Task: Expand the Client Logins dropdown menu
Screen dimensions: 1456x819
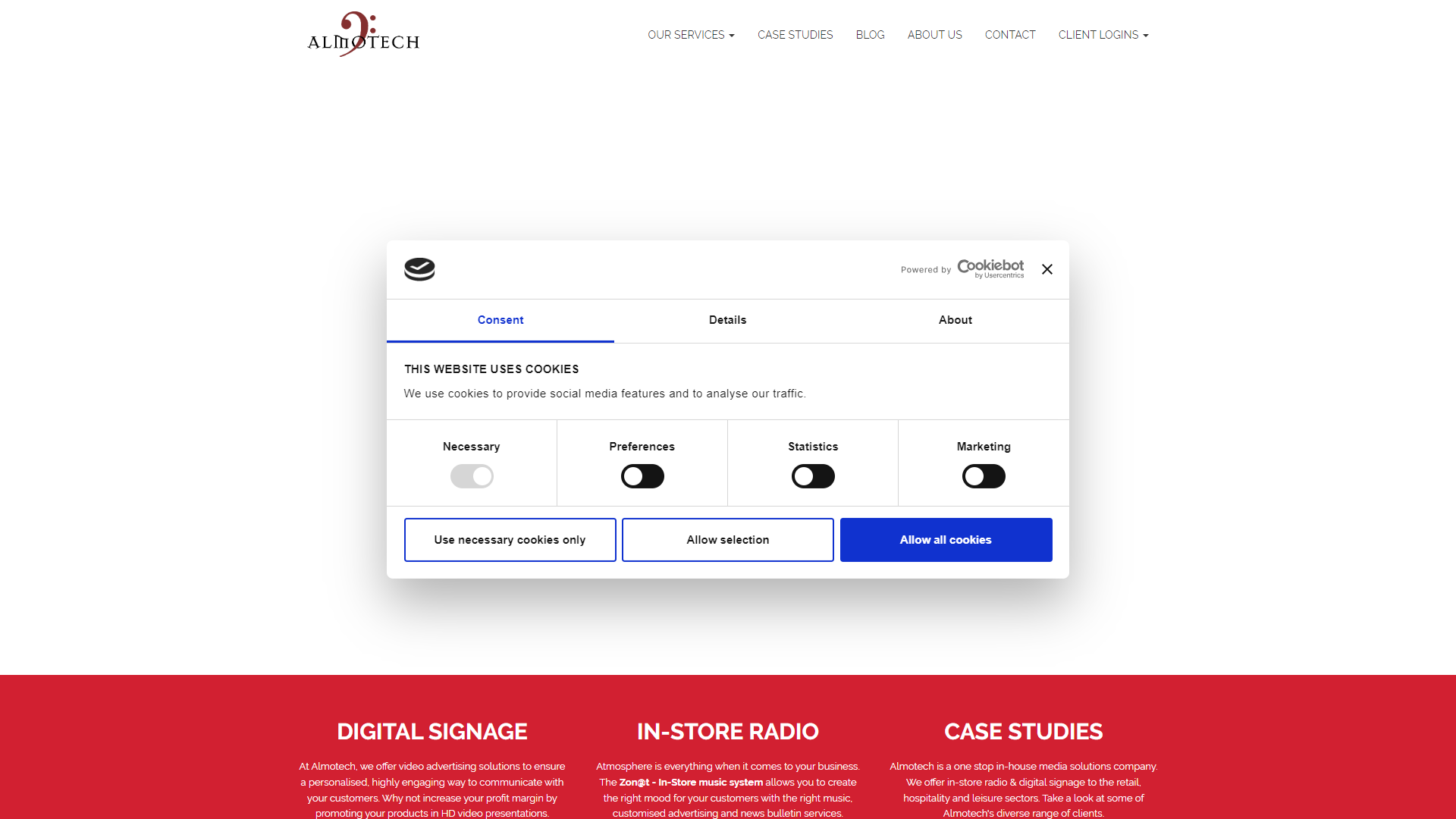Action: (x=1103, y=35)
